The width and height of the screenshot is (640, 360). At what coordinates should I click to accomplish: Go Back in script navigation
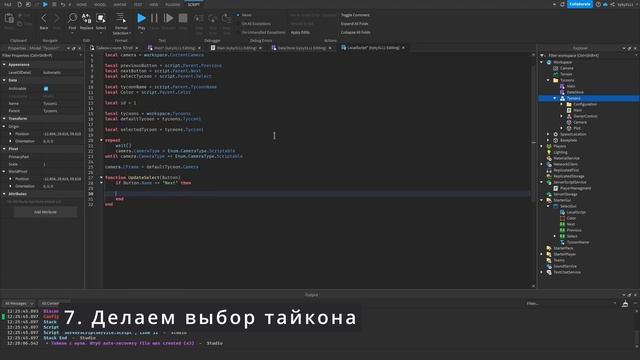44,21
